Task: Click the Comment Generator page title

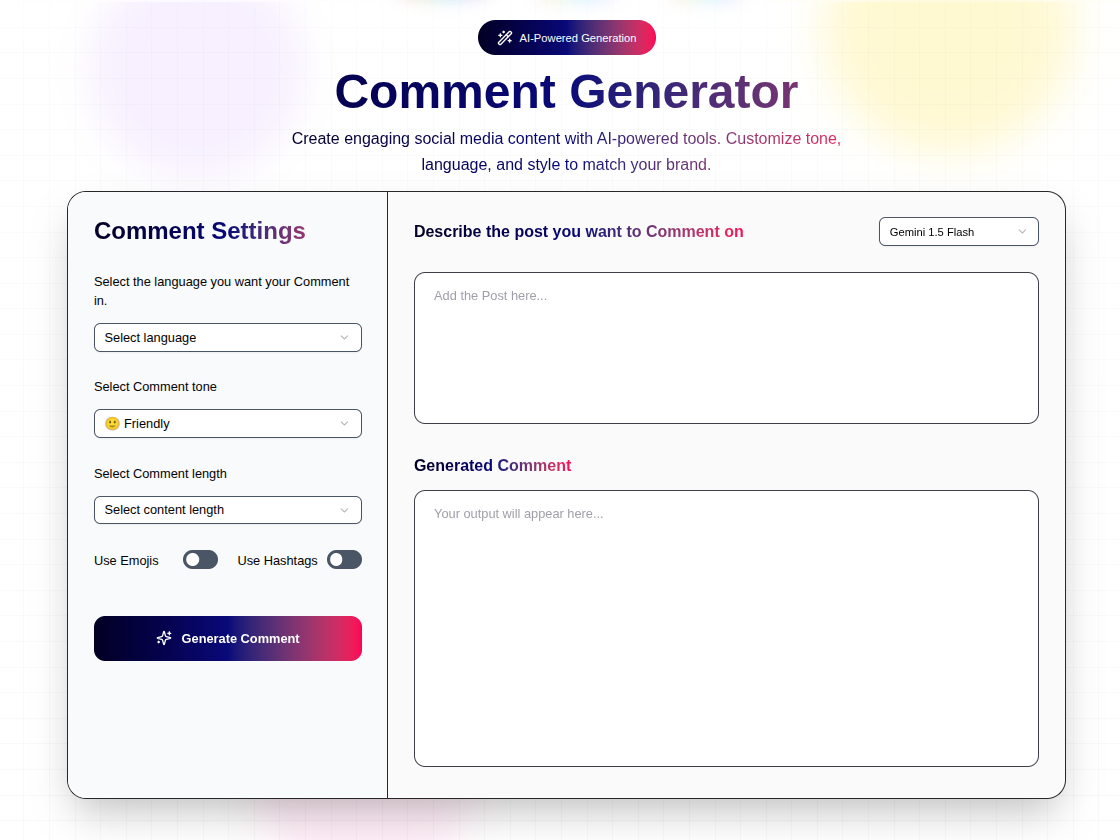Action: 566,91
